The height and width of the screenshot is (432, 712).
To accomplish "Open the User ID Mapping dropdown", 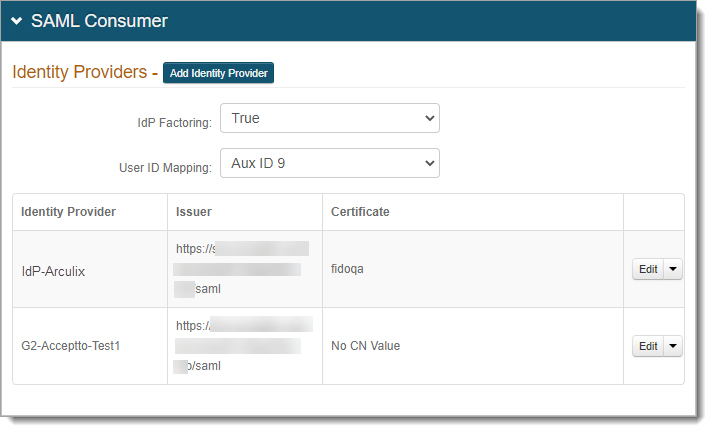I will (329, 162).
